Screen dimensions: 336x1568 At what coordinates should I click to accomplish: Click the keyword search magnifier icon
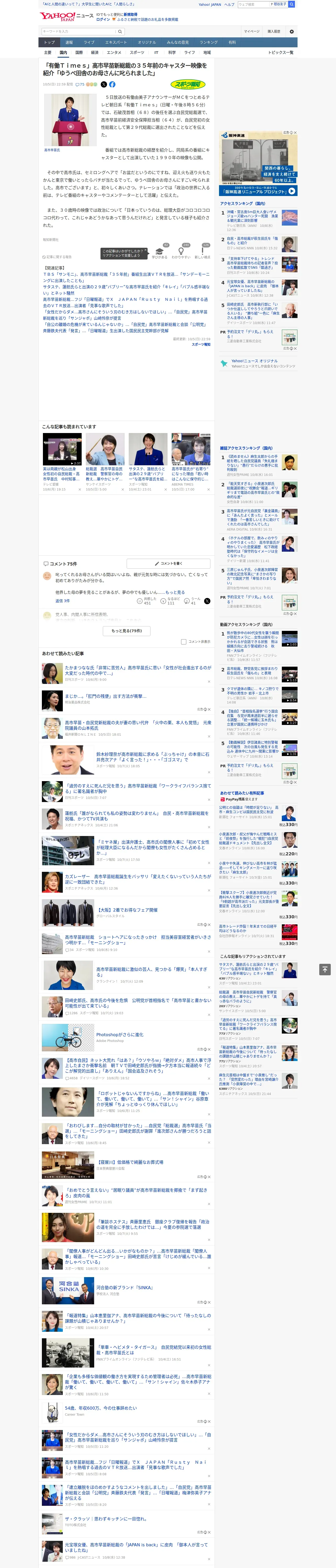(120, 32)
